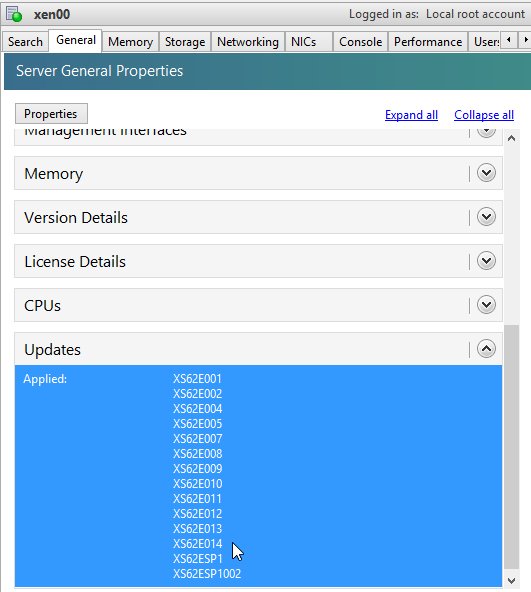
Task: Click the tab strip left arrow
Action: [509, 40]
